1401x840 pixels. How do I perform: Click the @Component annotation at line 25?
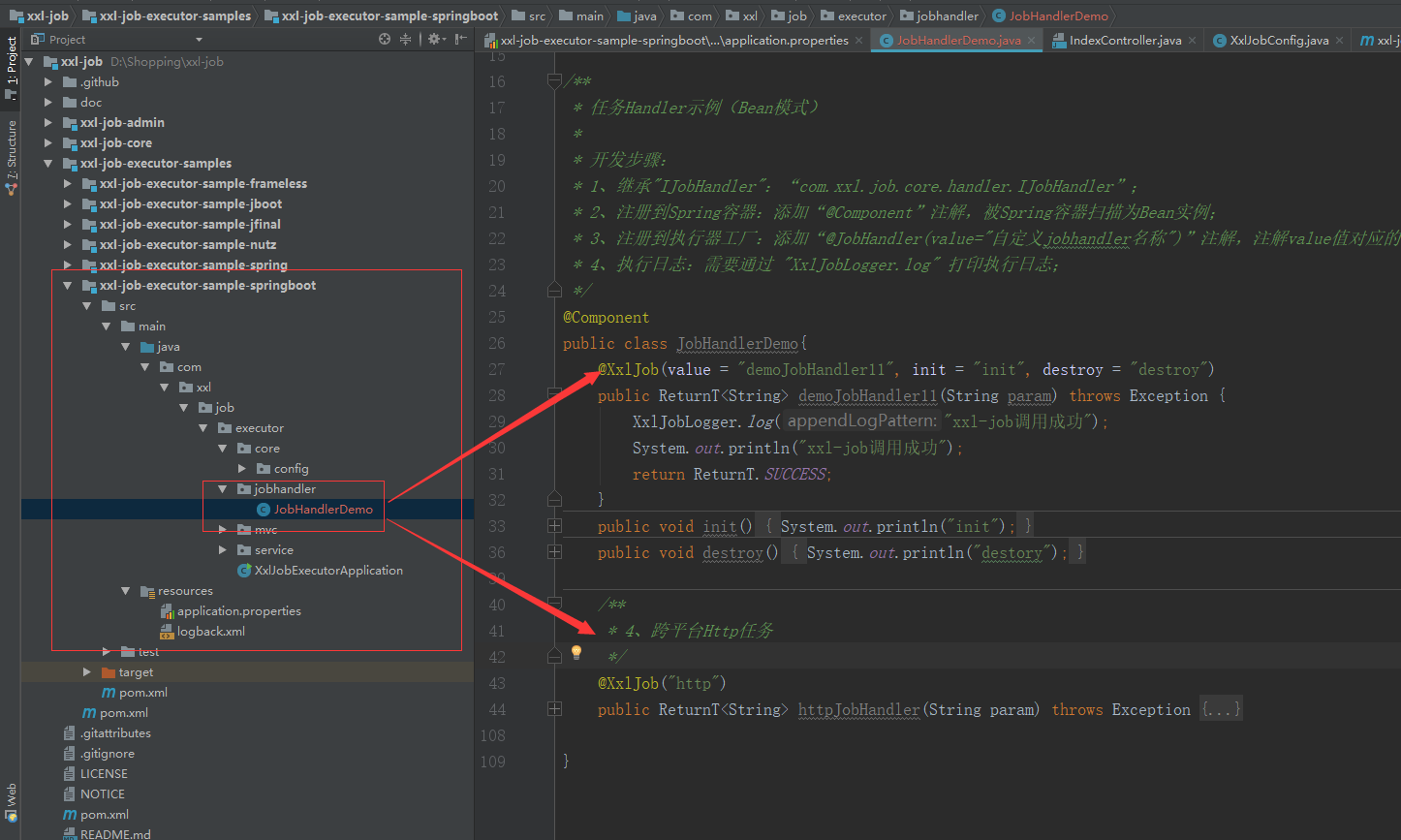(x=607, y=318)
